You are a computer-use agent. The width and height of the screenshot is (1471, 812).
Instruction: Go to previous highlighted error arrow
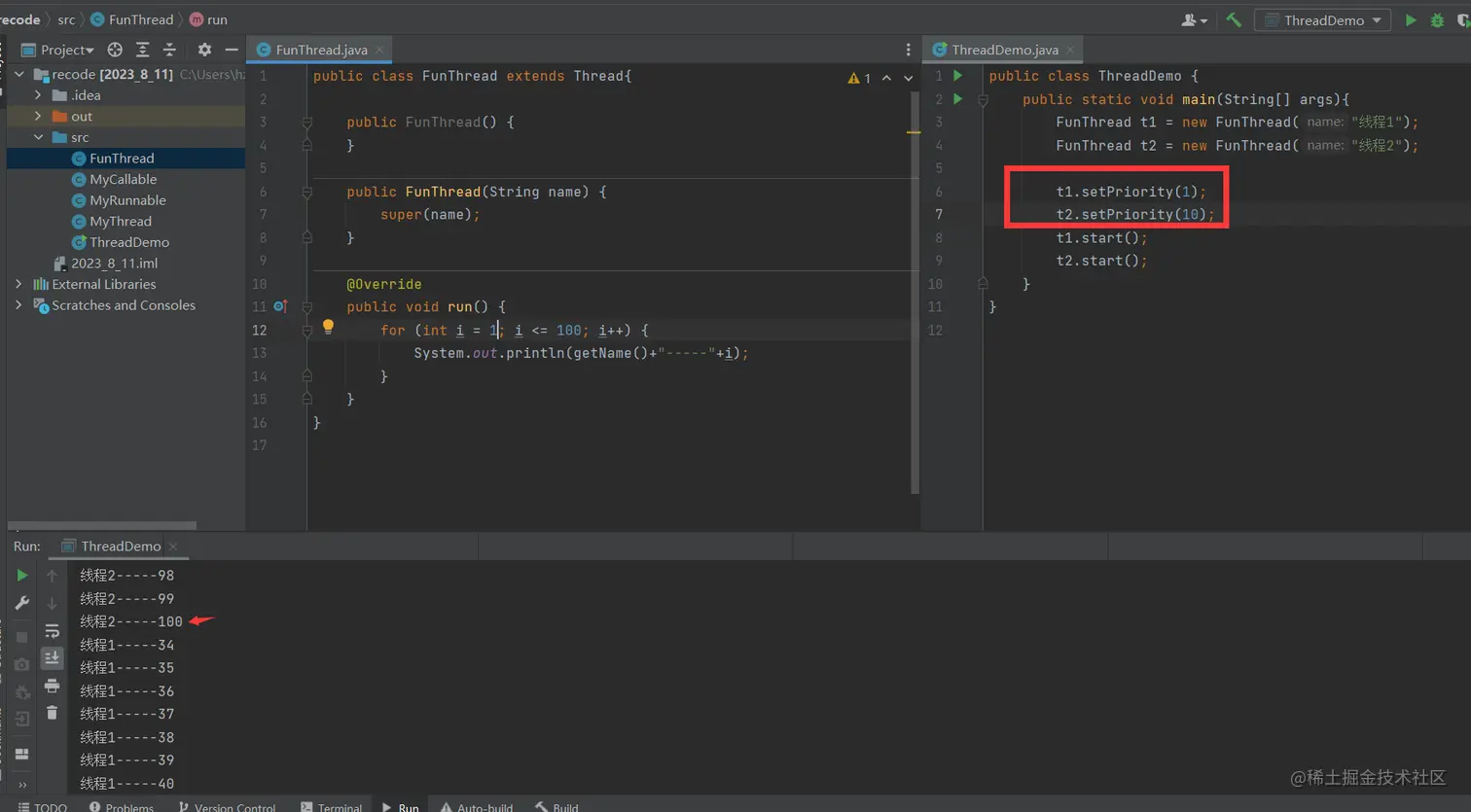coord(886,78)
